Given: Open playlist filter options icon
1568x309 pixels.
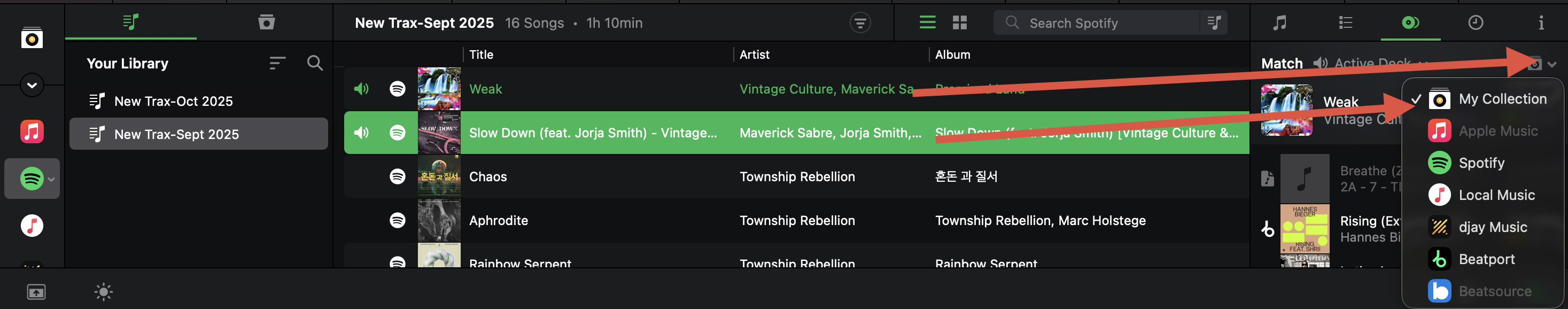Looking at the screenshot, I should [x=859, y=23].
